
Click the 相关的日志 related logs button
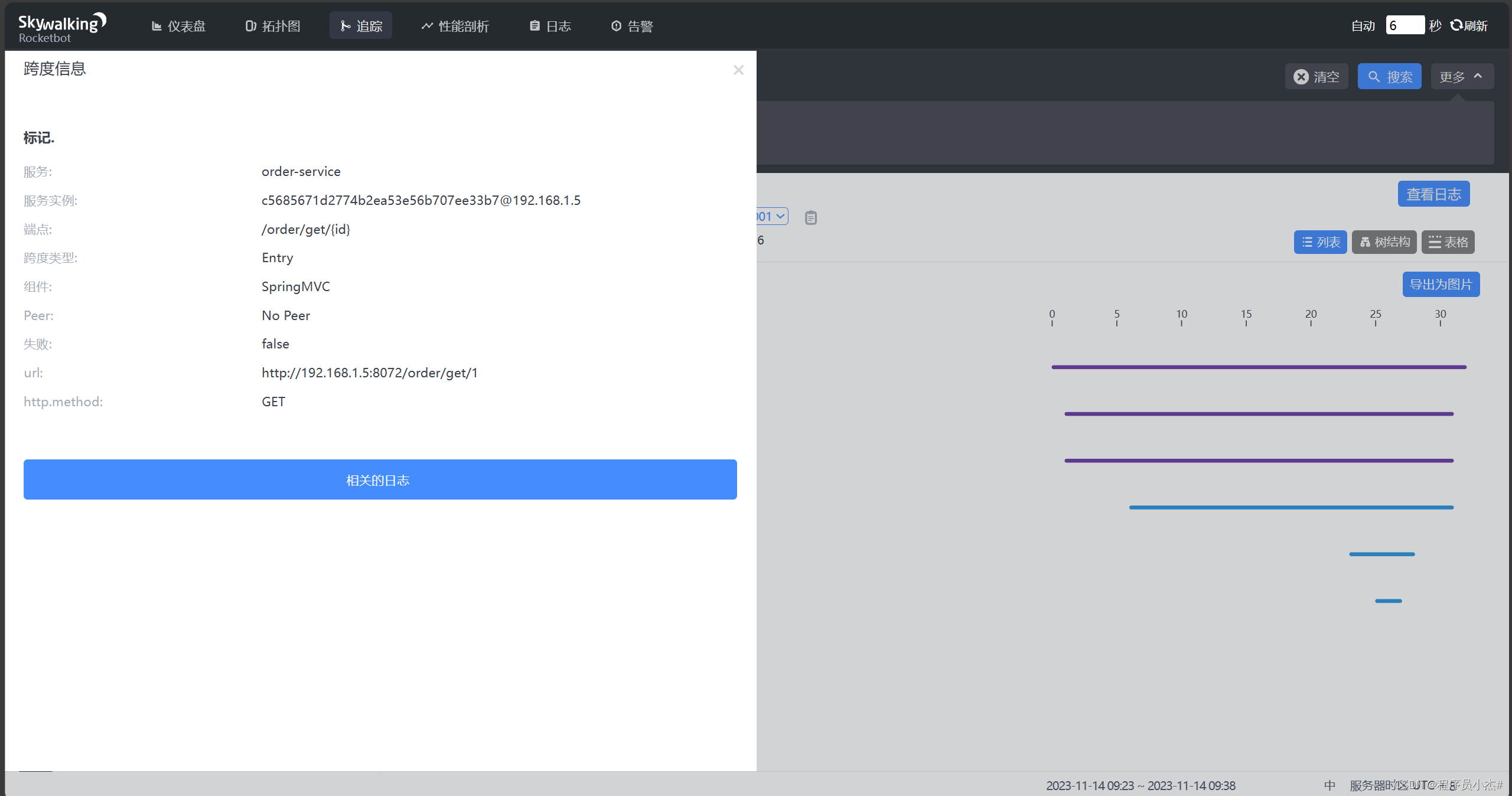(380, 479)
